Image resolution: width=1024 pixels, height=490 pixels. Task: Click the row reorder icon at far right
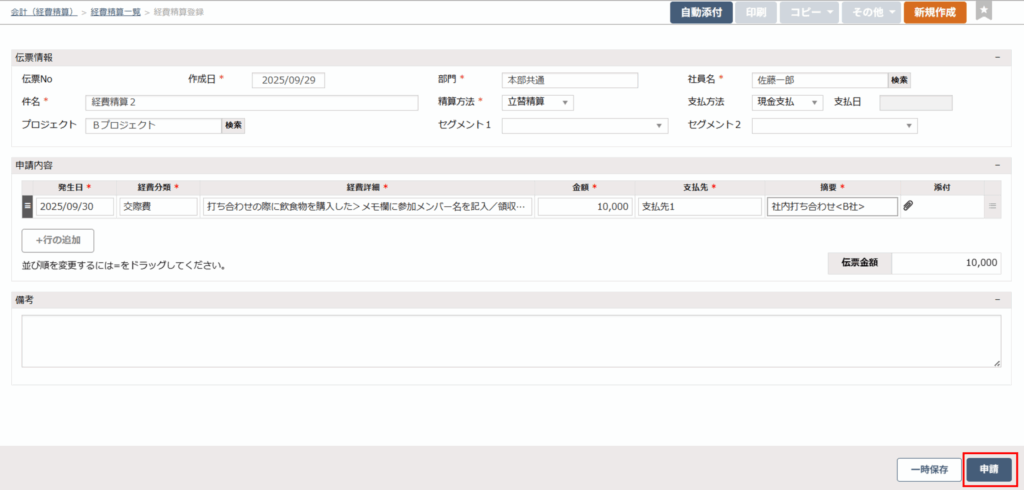tap(992, 206)
